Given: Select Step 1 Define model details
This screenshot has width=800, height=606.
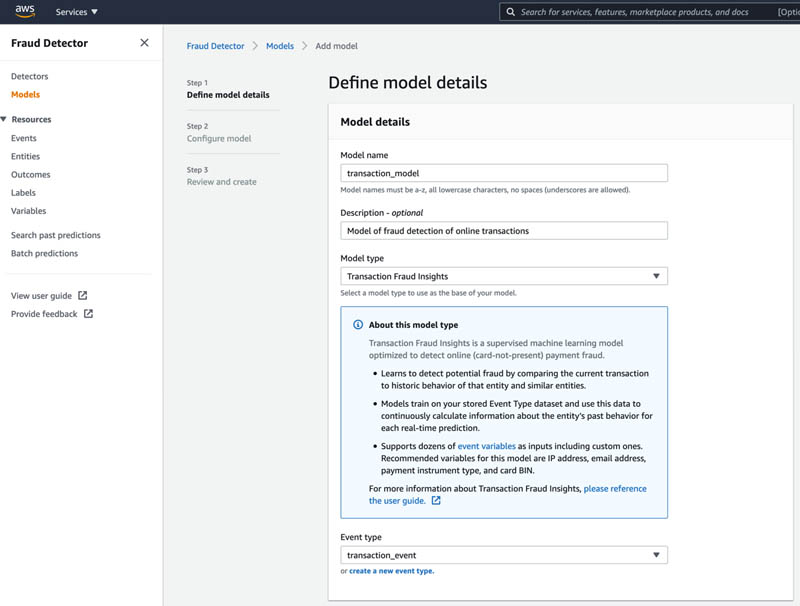Looking at the screenshot, I should tap(228, 89).
